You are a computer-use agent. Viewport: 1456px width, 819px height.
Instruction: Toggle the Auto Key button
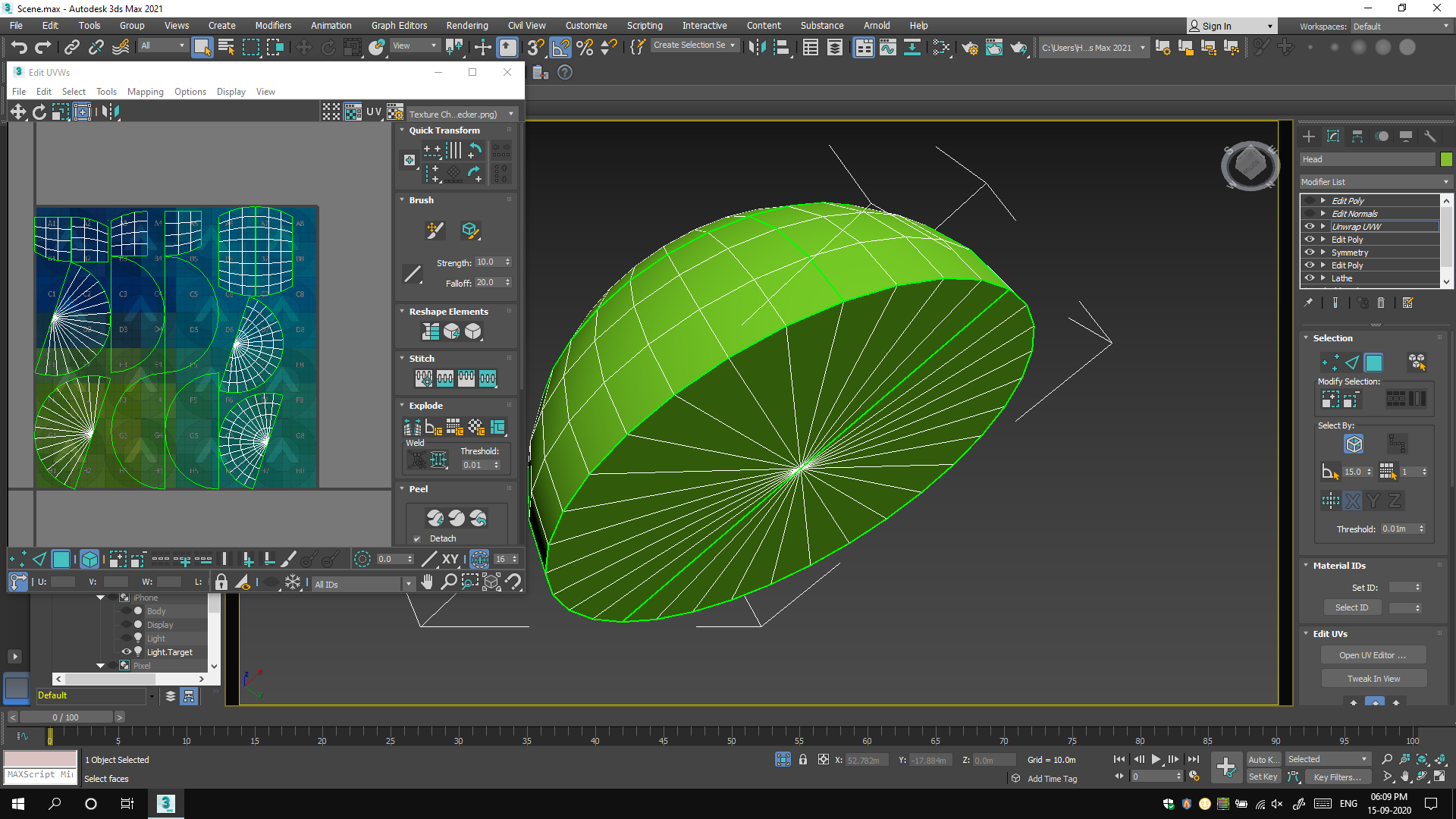1263,759
